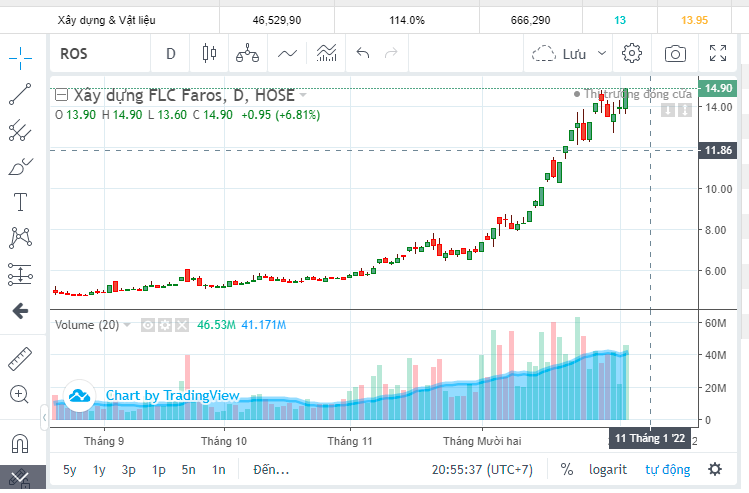Set the 5y time range
This screenshot has width=749, height=493.
[x=70, y=470]
